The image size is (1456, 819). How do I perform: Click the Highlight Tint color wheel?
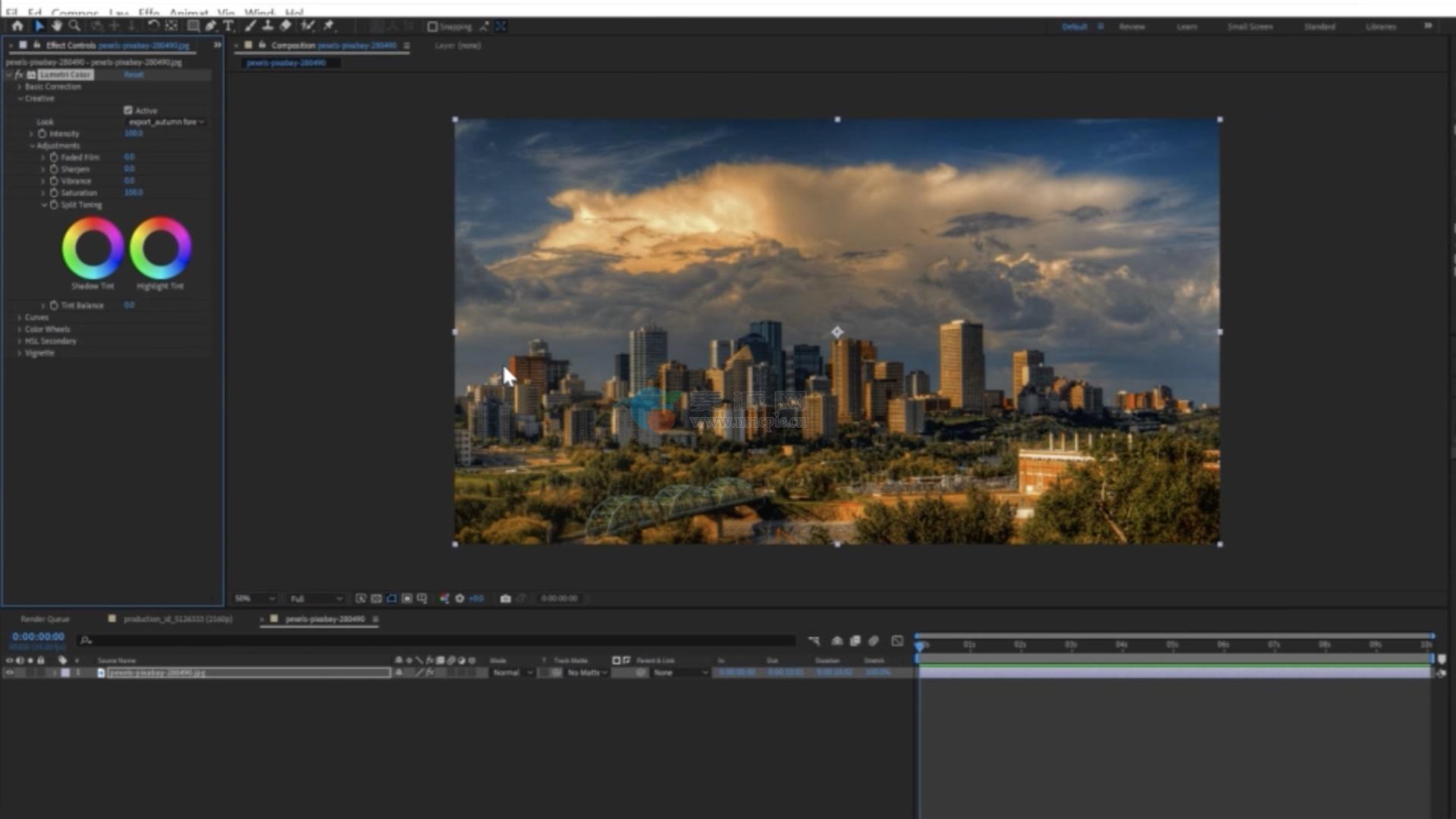pyautogui.click(x=160, y=248)
